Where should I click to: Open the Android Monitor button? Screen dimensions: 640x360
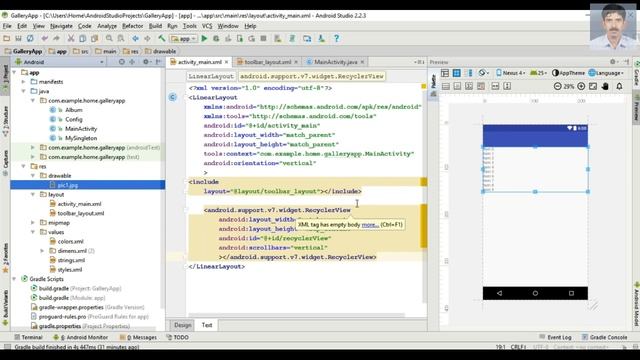click(x=81, y=337)
